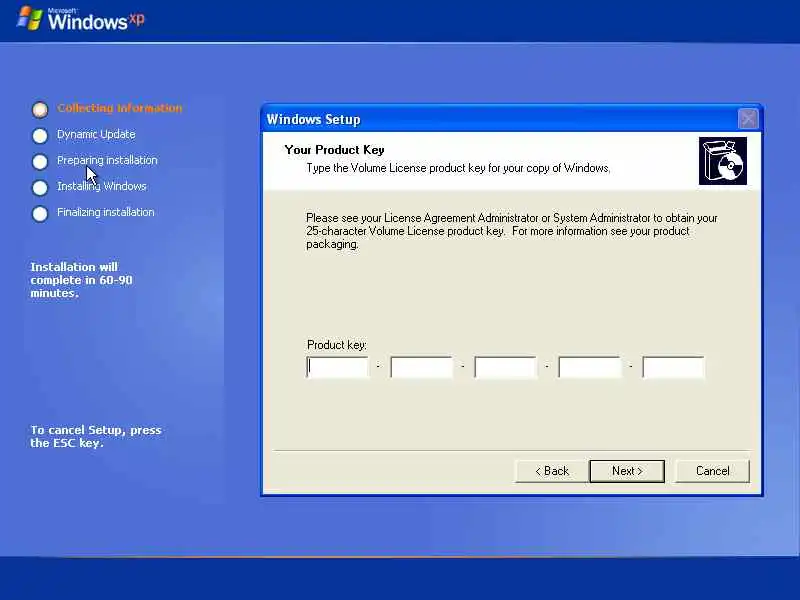Image resolution: width=800 pixels, height=600 pixels.
Task: Cancel the Windows Setup wizard
Action: point(712,471)
